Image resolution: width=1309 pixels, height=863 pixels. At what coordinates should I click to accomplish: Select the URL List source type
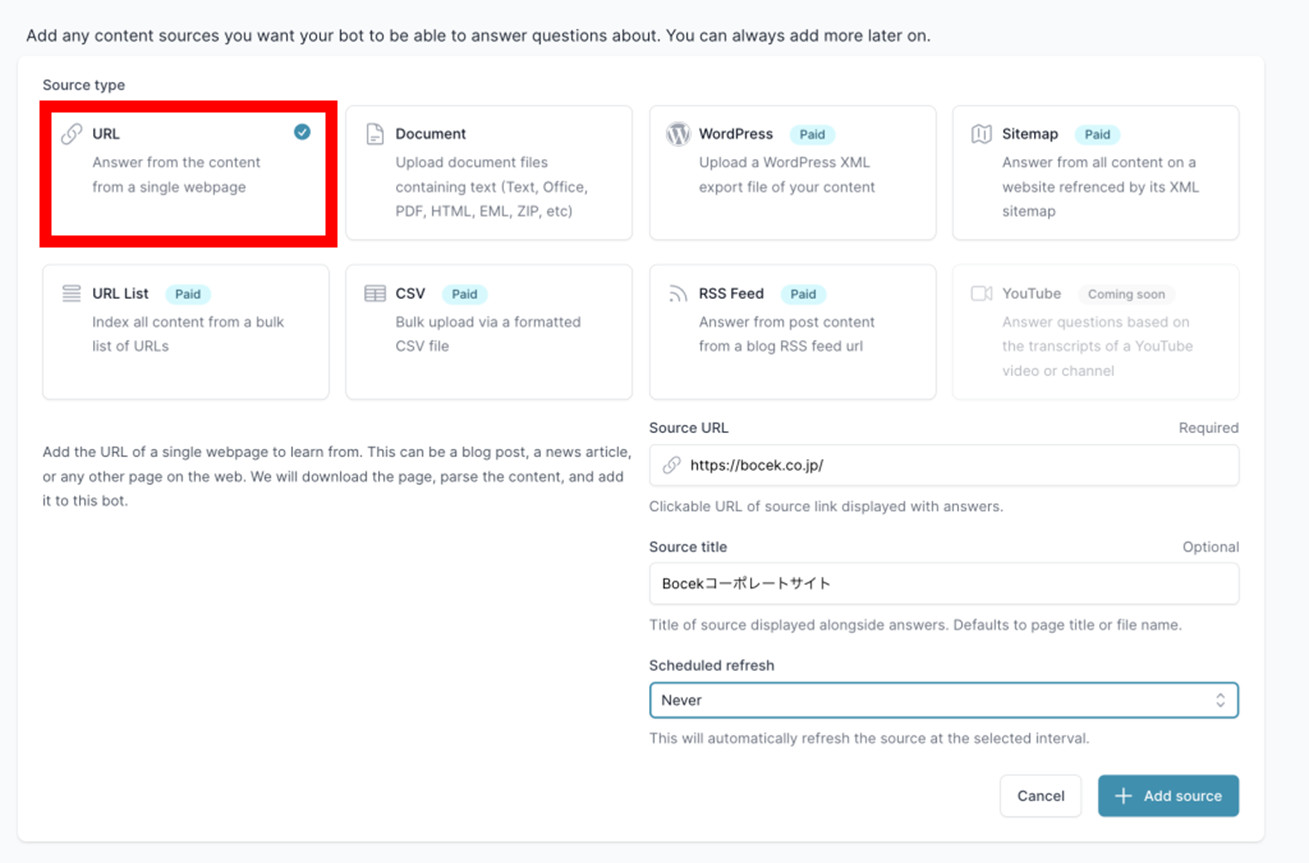tap(186, 332)
